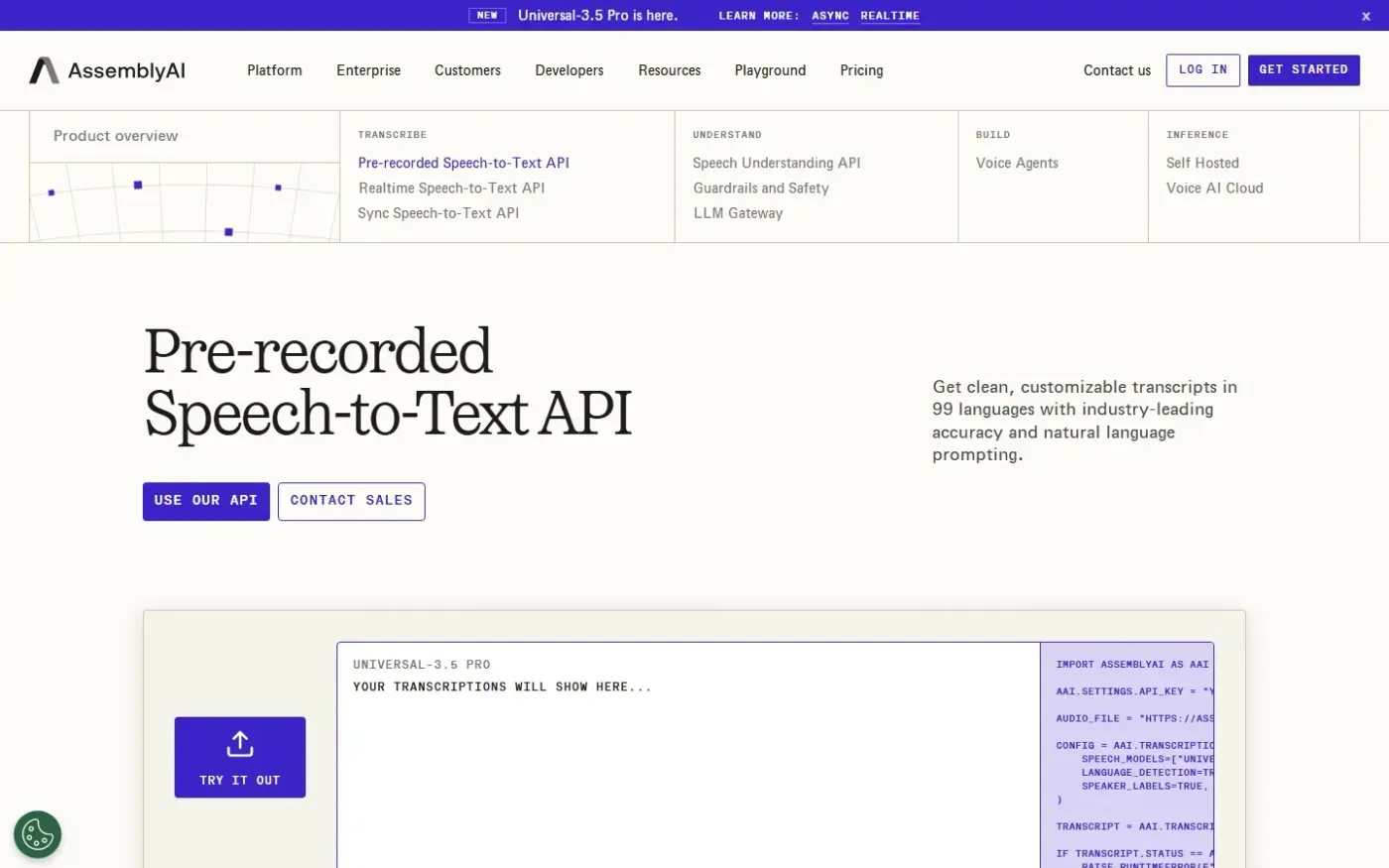Click the NEW badge in banner

point(487,16)
